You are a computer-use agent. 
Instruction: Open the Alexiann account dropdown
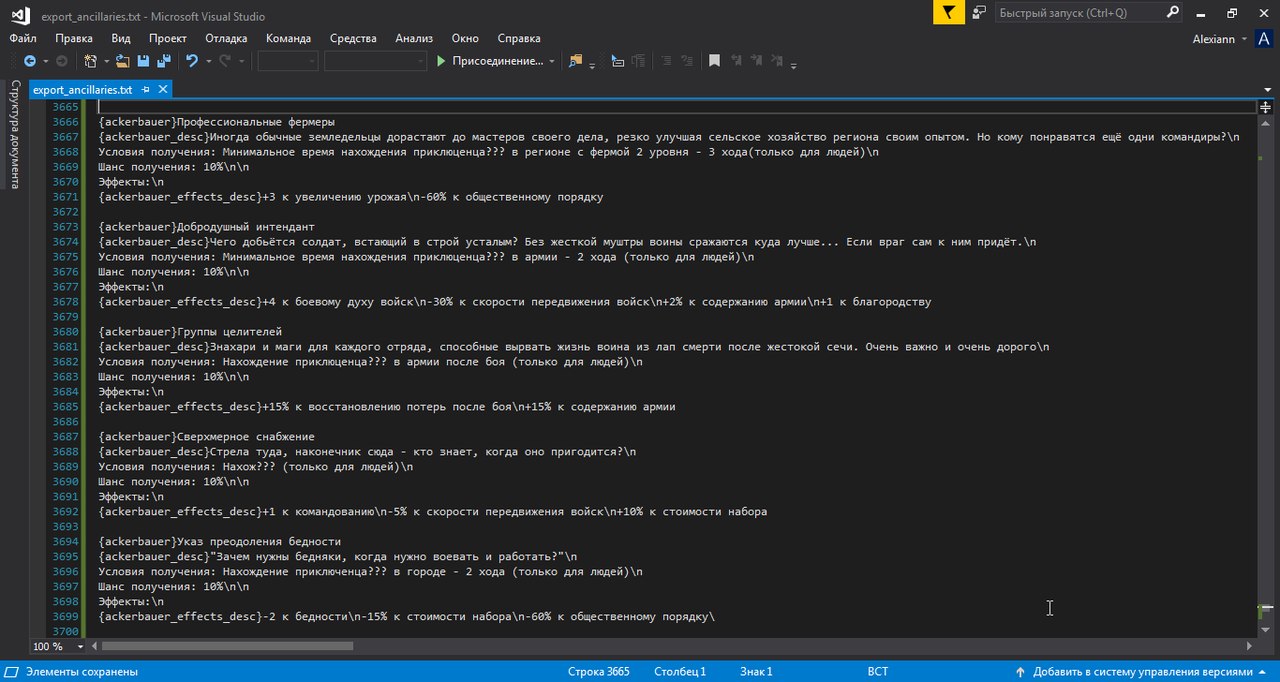pyautogui.click(x=1243, y=39)
